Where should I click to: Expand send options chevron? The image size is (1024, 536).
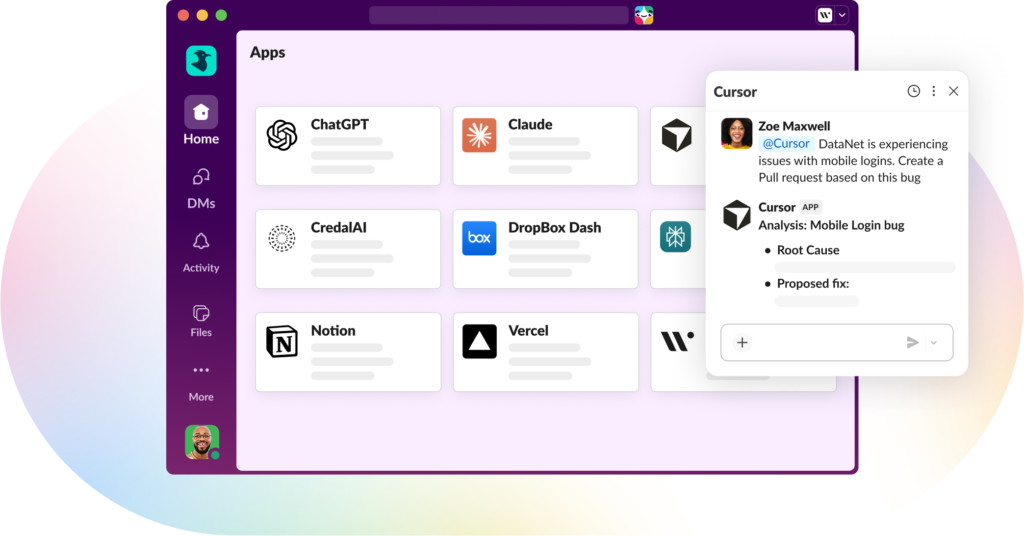pyautogui.click(x=934, y=343)
